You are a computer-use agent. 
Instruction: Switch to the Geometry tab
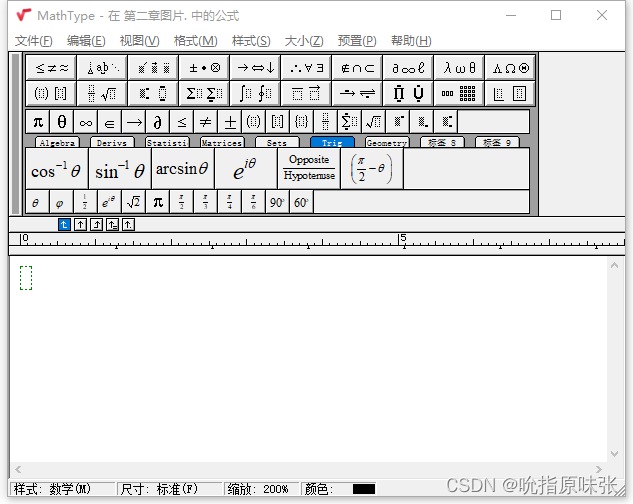click(x=387, y=143)
